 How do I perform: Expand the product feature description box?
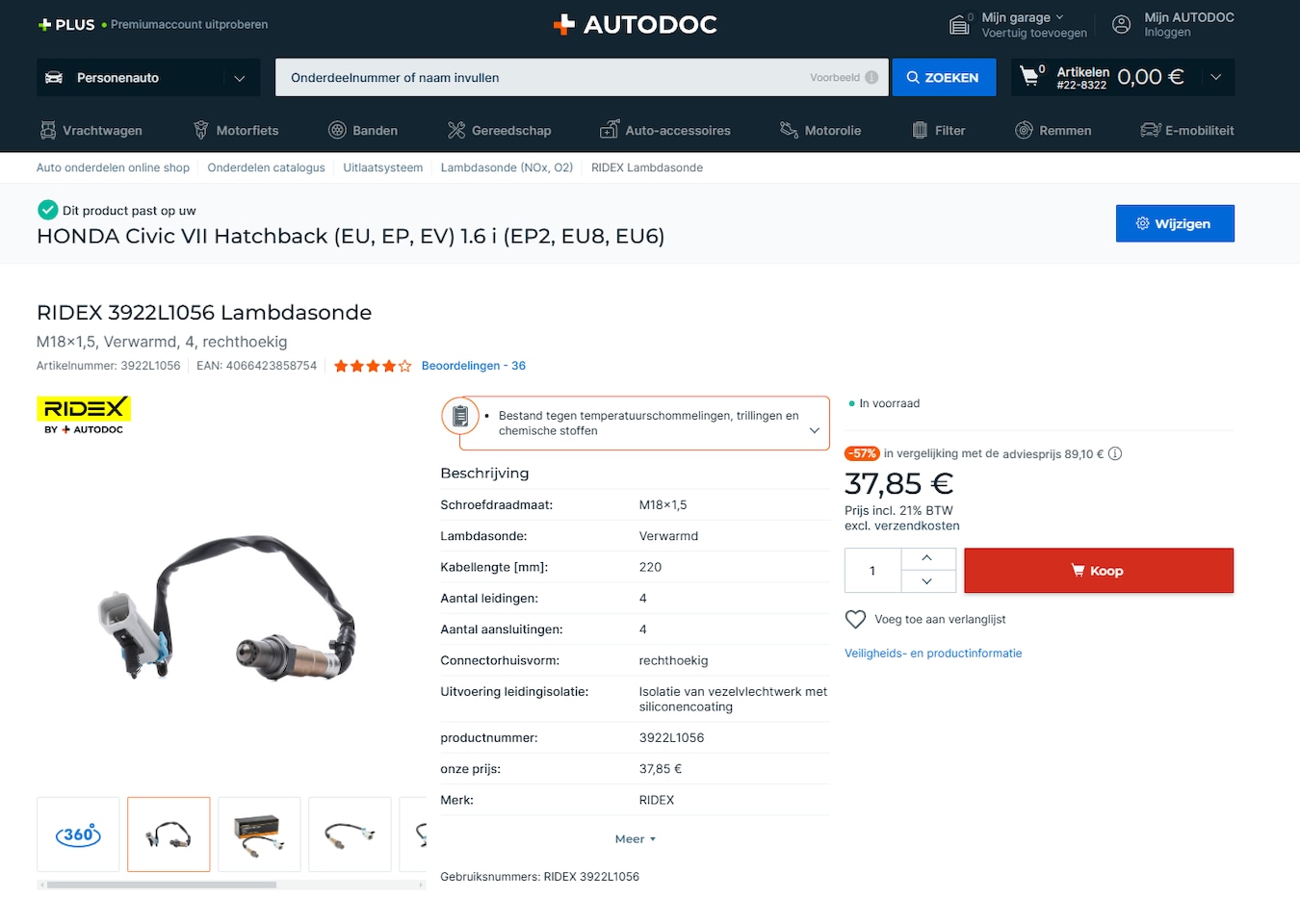815,430
